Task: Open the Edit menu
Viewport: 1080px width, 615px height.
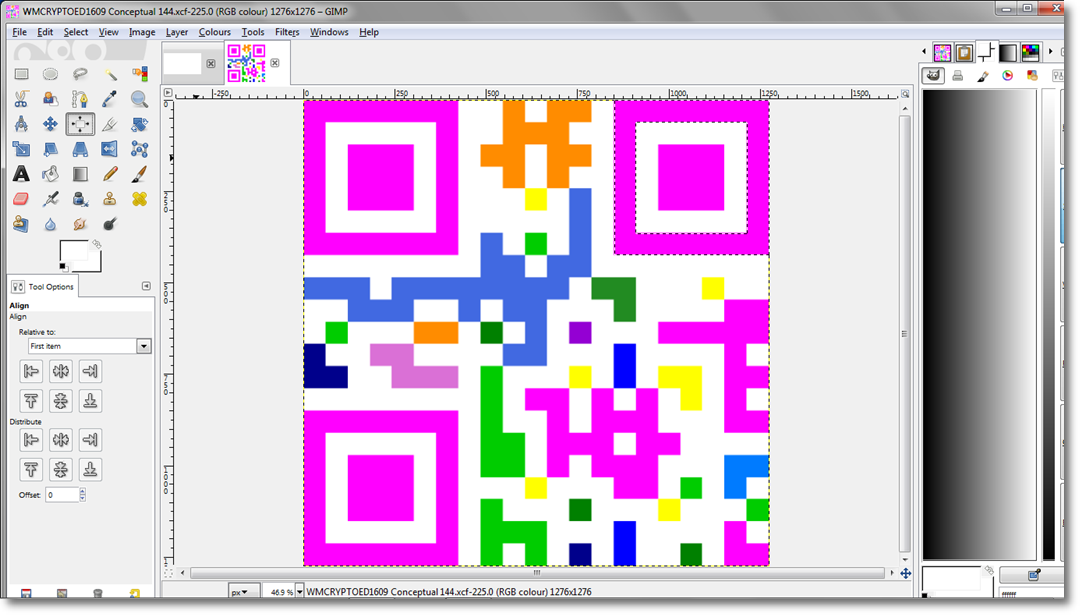Action: click(x=45, y=32)
